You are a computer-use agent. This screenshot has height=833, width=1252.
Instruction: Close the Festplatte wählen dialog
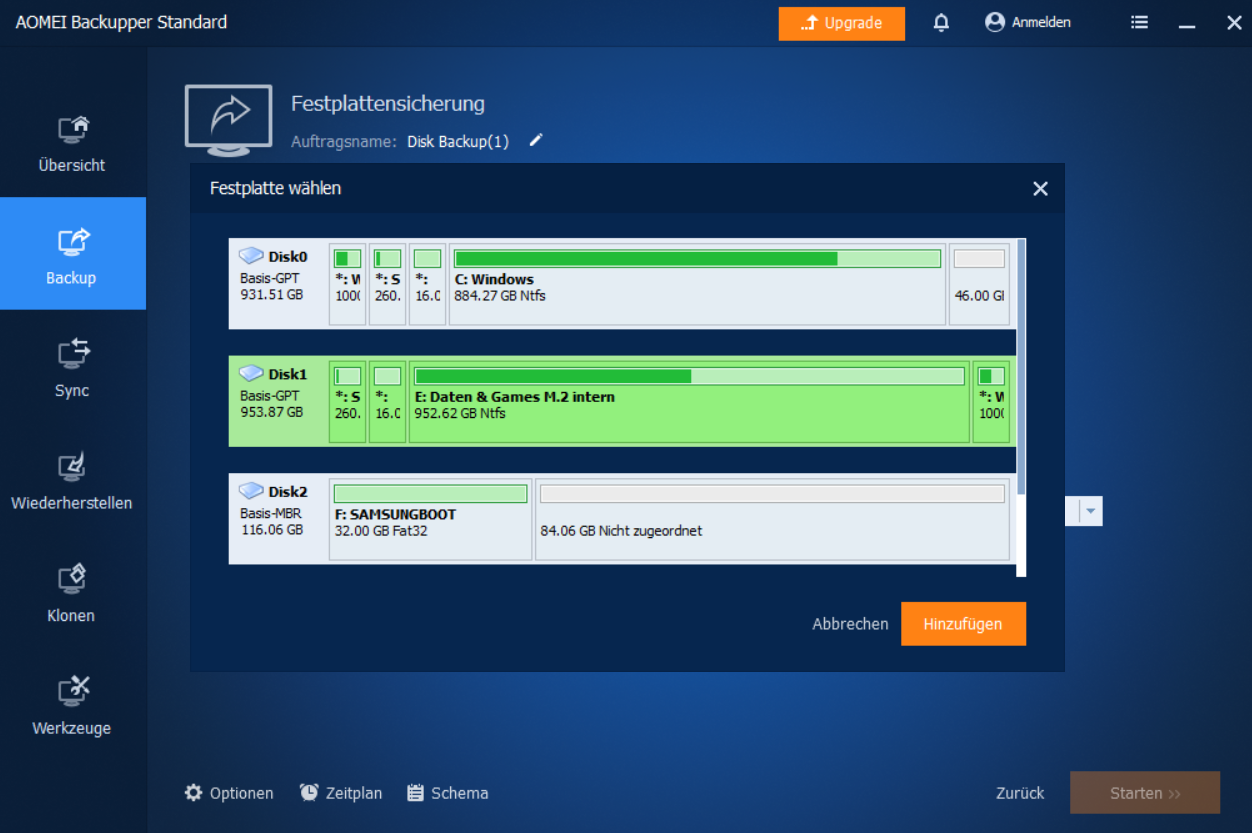tap(1040, 188)
